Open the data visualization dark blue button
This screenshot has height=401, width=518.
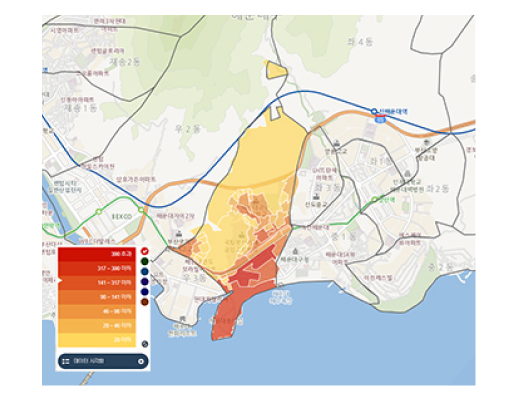click(x=103, y=361)
